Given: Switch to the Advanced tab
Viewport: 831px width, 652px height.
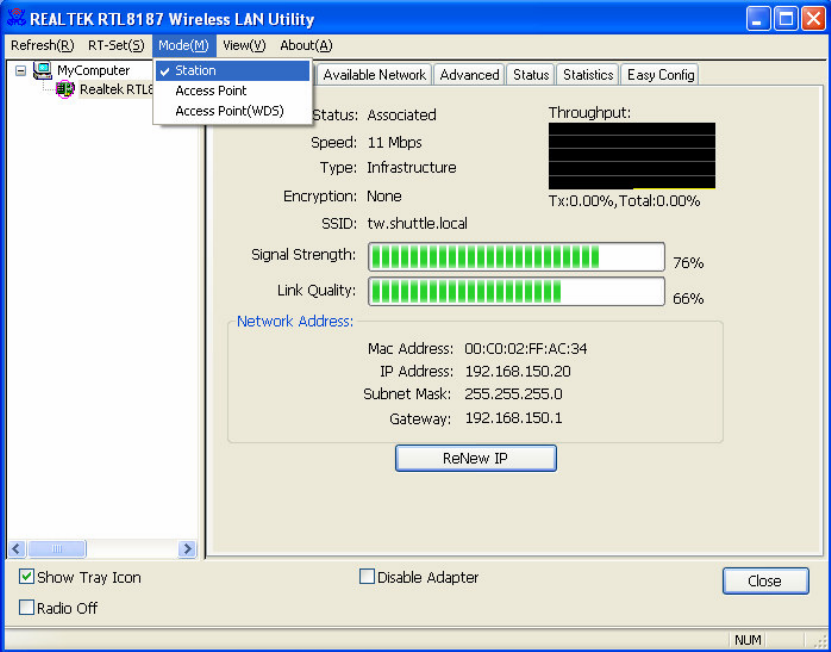Looking at the screenshot, I should coord(469,75).
